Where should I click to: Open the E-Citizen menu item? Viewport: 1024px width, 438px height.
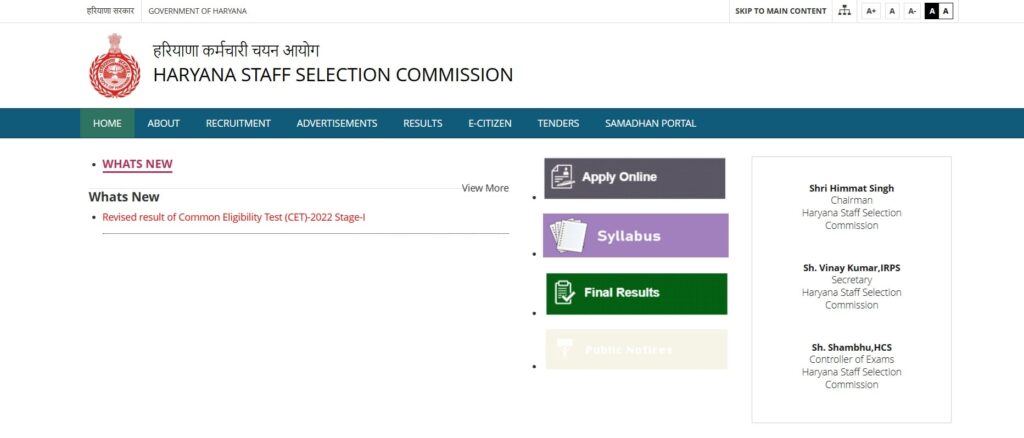click(x=490, y=123)
